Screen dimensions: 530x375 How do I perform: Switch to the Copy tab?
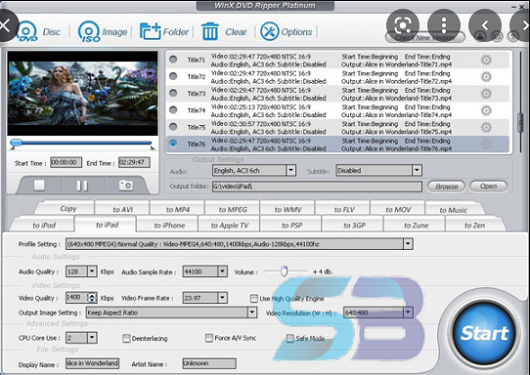click(x=68, y=209)
